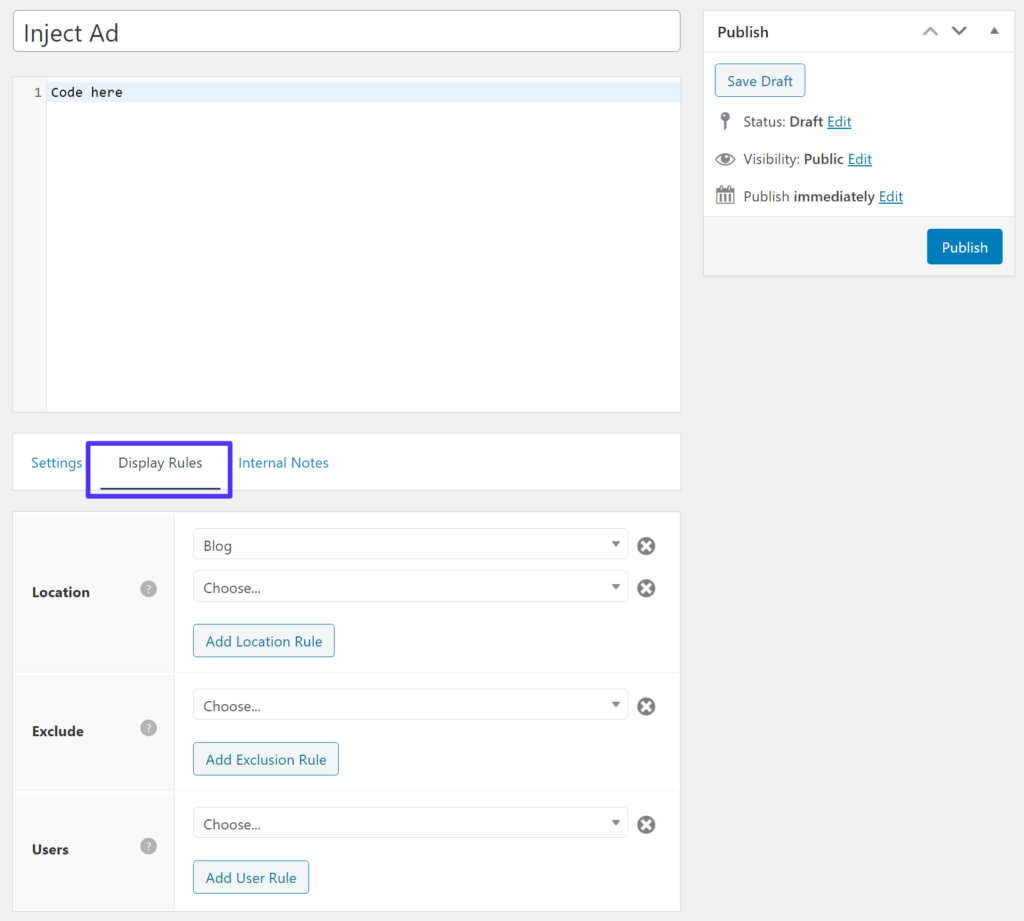Click the Inject Ad title field
This screenshot has width=1024, height=921.
(x=345, y=31)
